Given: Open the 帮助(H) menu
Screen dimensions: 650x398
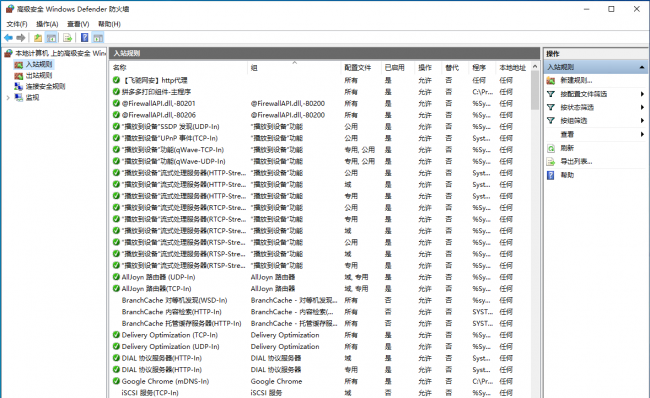Looking at the screenshot, I should coord(109,24).
